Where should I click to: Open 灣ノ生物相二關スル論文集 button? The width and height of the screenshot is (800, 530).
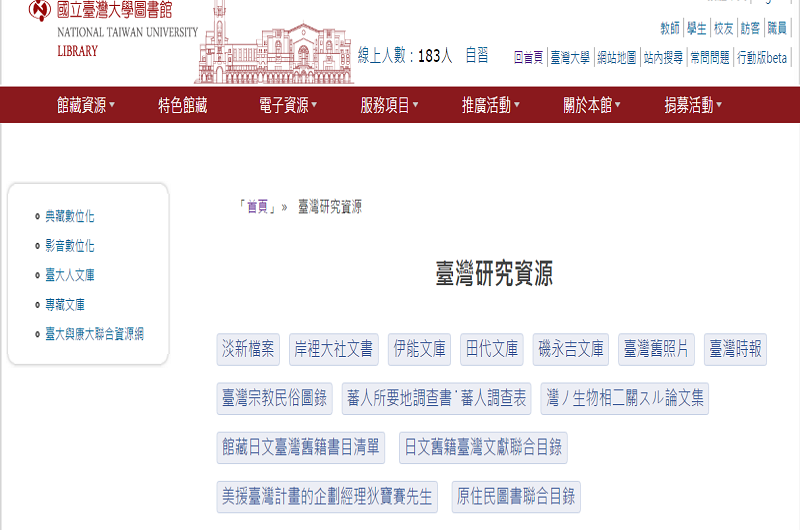pyautogui.click(x=624, y=398)
